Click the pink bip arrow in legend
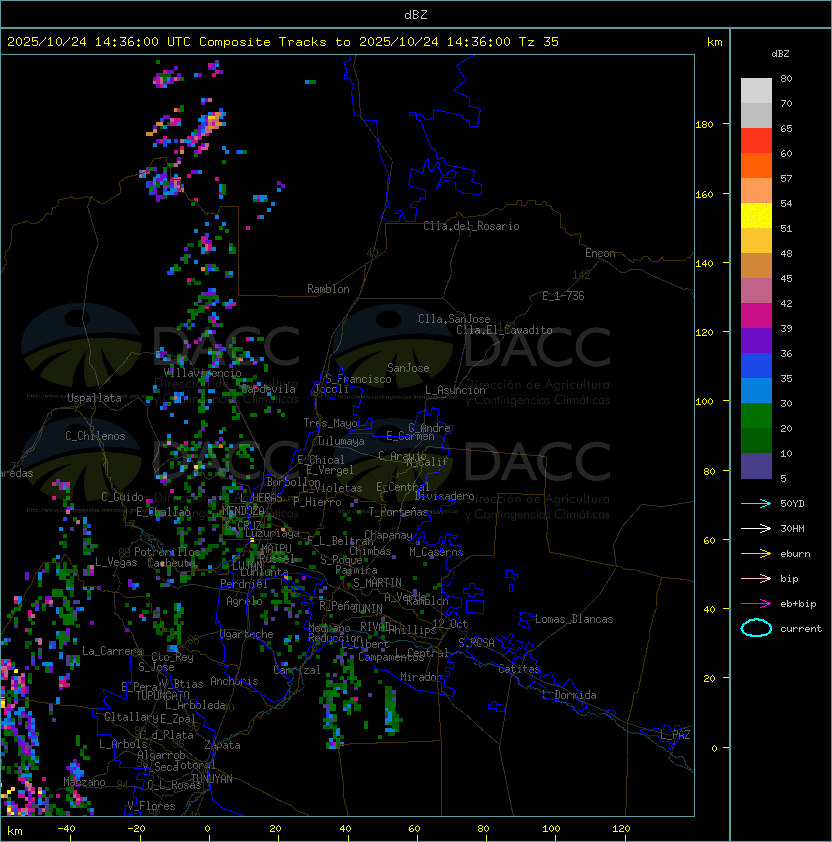 tap(756, 578)
